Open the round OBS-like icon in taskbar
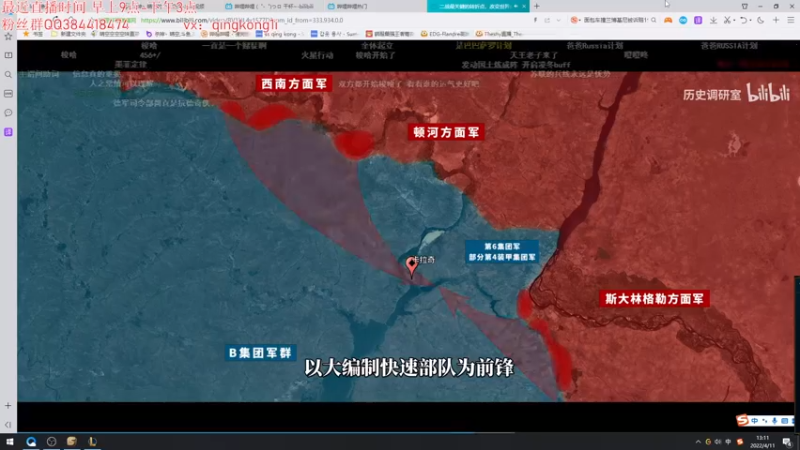Viewport: 800px width, 450px height. [x=51, y=441]
